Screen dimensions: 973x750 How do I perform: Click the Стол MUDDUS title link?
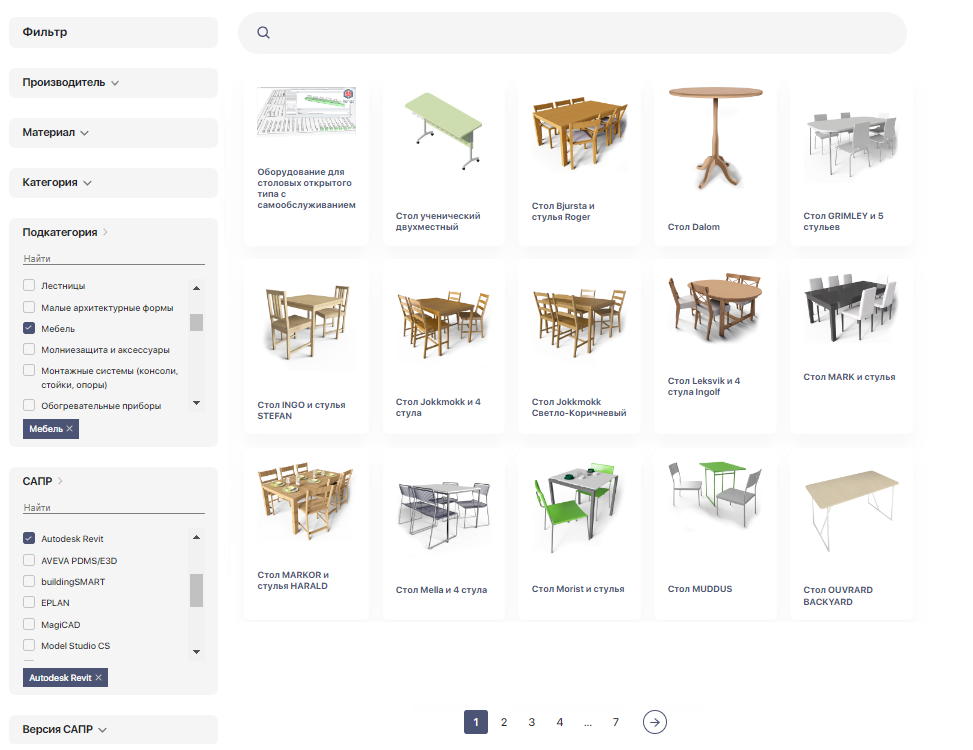coord(700,589)
